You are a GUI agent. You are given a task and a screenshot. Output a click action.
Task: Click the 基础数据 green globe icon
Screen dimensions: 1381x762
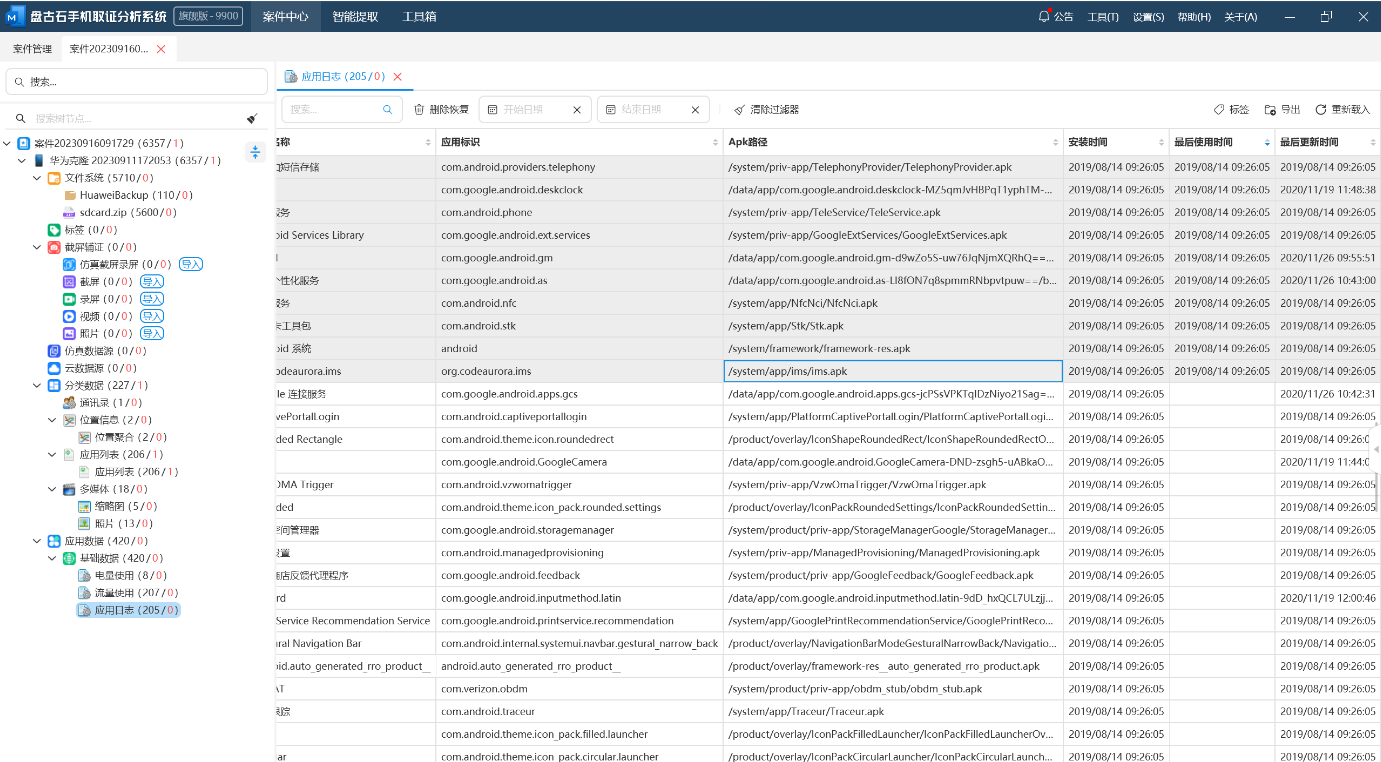[70, 558]
